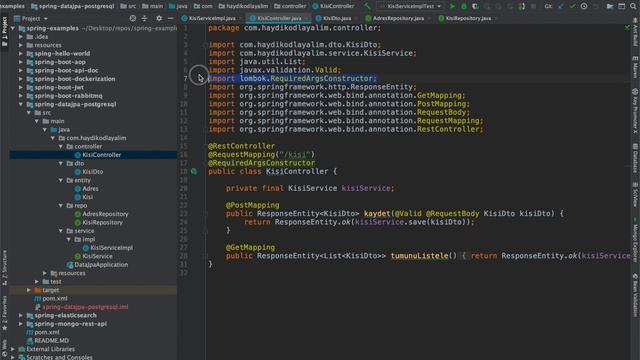Start debugging with the green bug icon
The height and width of the screenshot is (360, 640).
464,6
